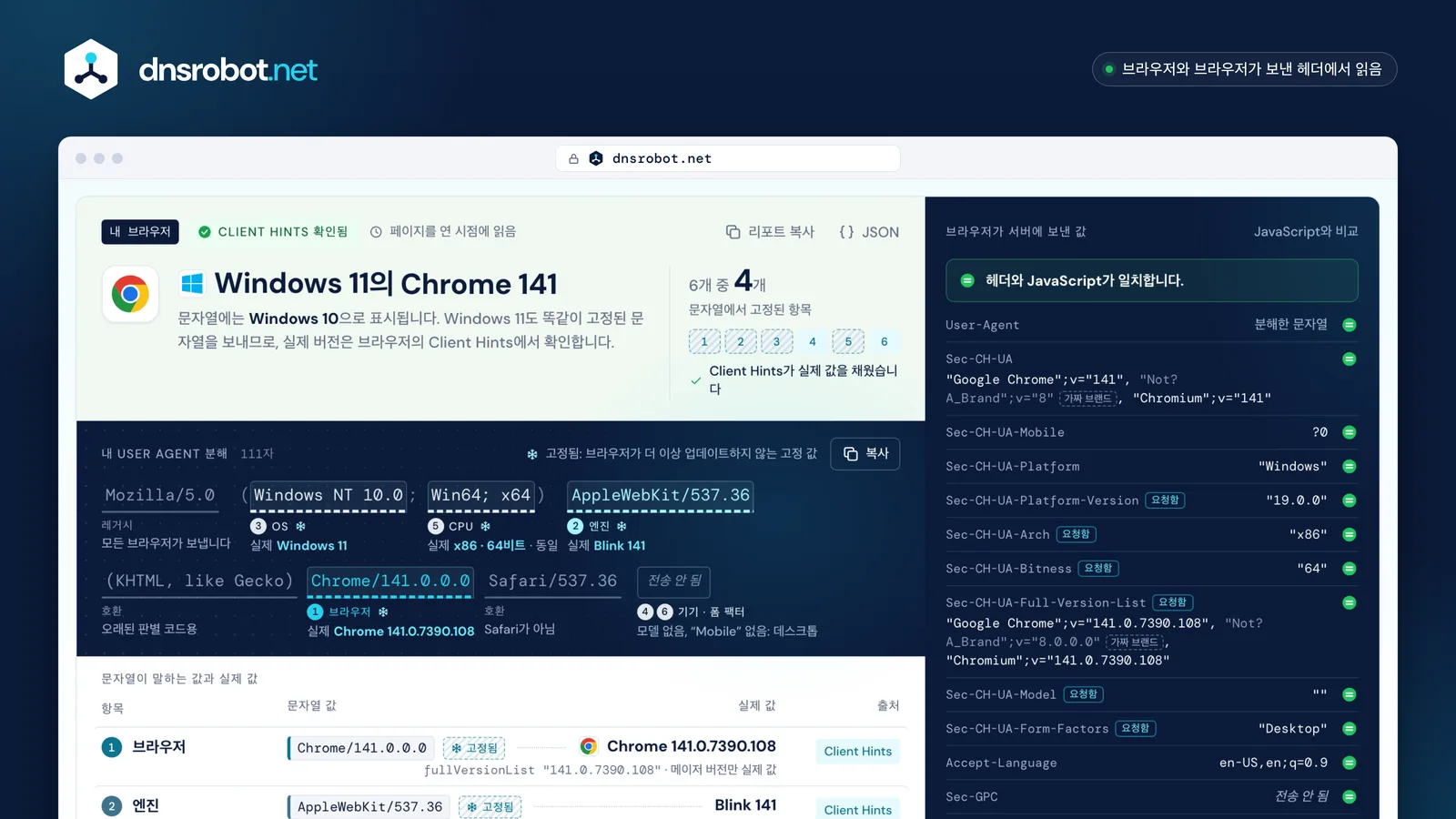Click the 복사 button in the user agent panel
This screenshot has height=819, width=1456.
coord(865,453)
